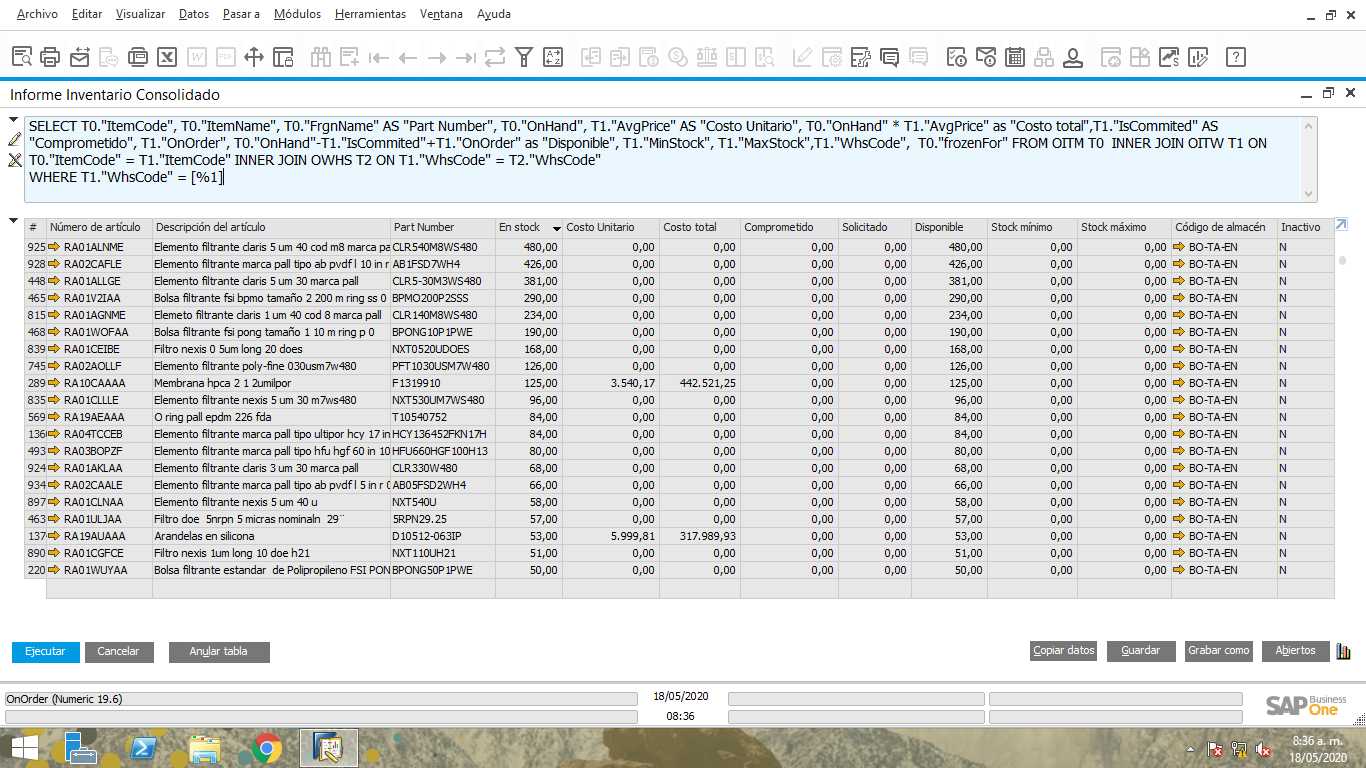
Task: Click the Grabar como button
Action: coord(1218,650)
